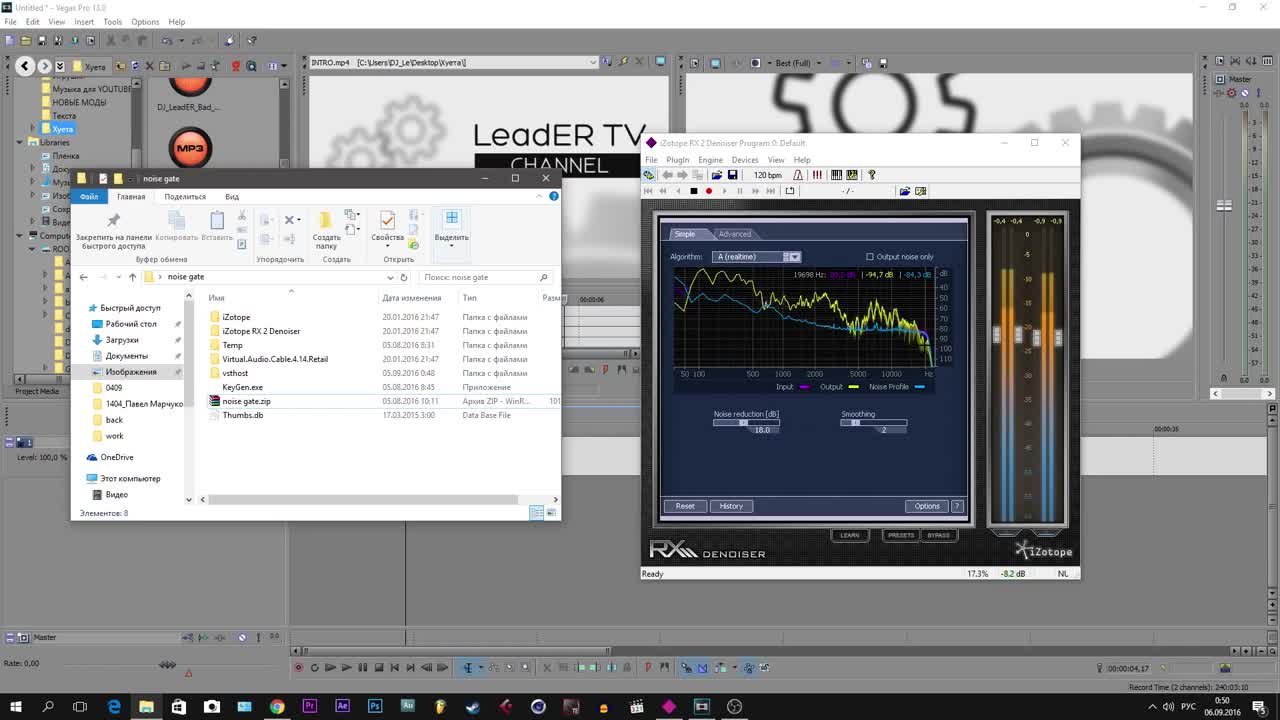This screenshot has width=1280, height=720.
Task: Open recent locations dropdown in Explorer nav
Action: 118,277
